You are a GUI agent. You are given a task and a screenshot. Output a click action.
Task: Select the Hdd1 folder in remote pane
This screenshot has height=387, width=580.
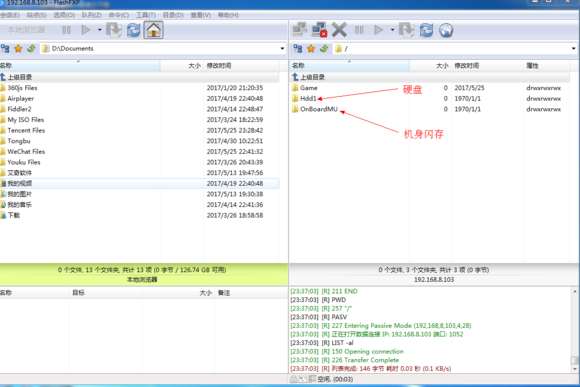(308, 98)
